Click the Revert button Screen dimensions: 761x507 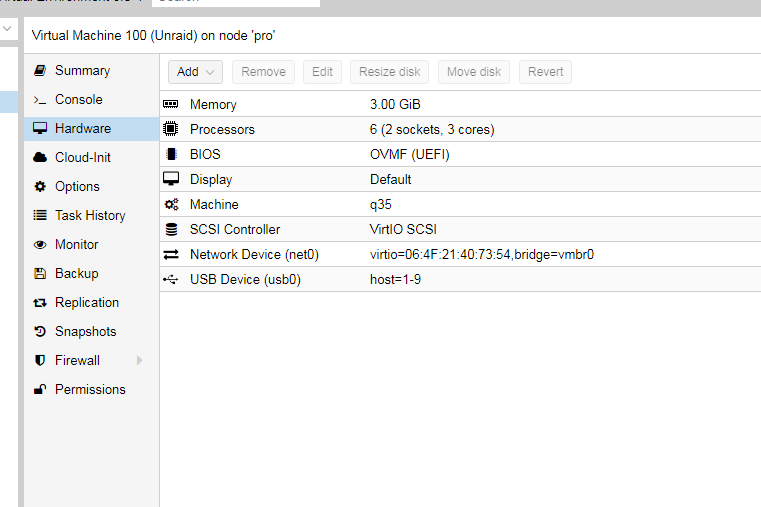546,72
